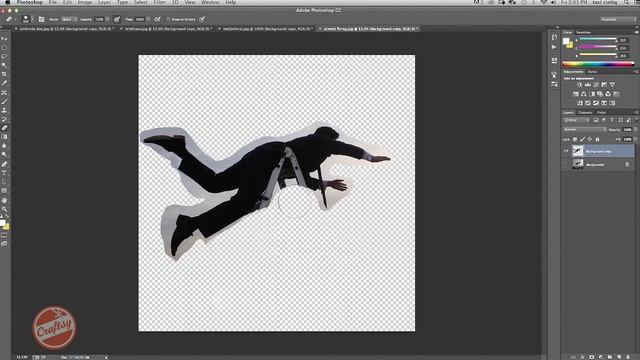The image size is (640, 360).
Task: Open the History panel icon in the dock
Action: [554, 37]
